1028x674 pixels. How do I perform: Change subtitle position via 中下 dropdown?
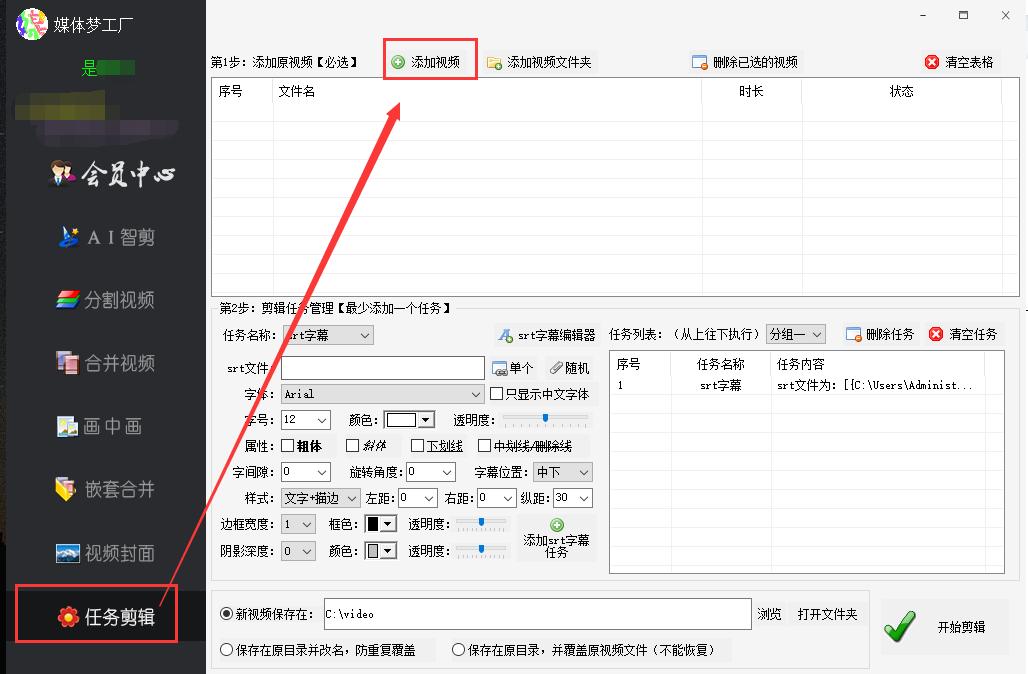click(x=562, y=471)
